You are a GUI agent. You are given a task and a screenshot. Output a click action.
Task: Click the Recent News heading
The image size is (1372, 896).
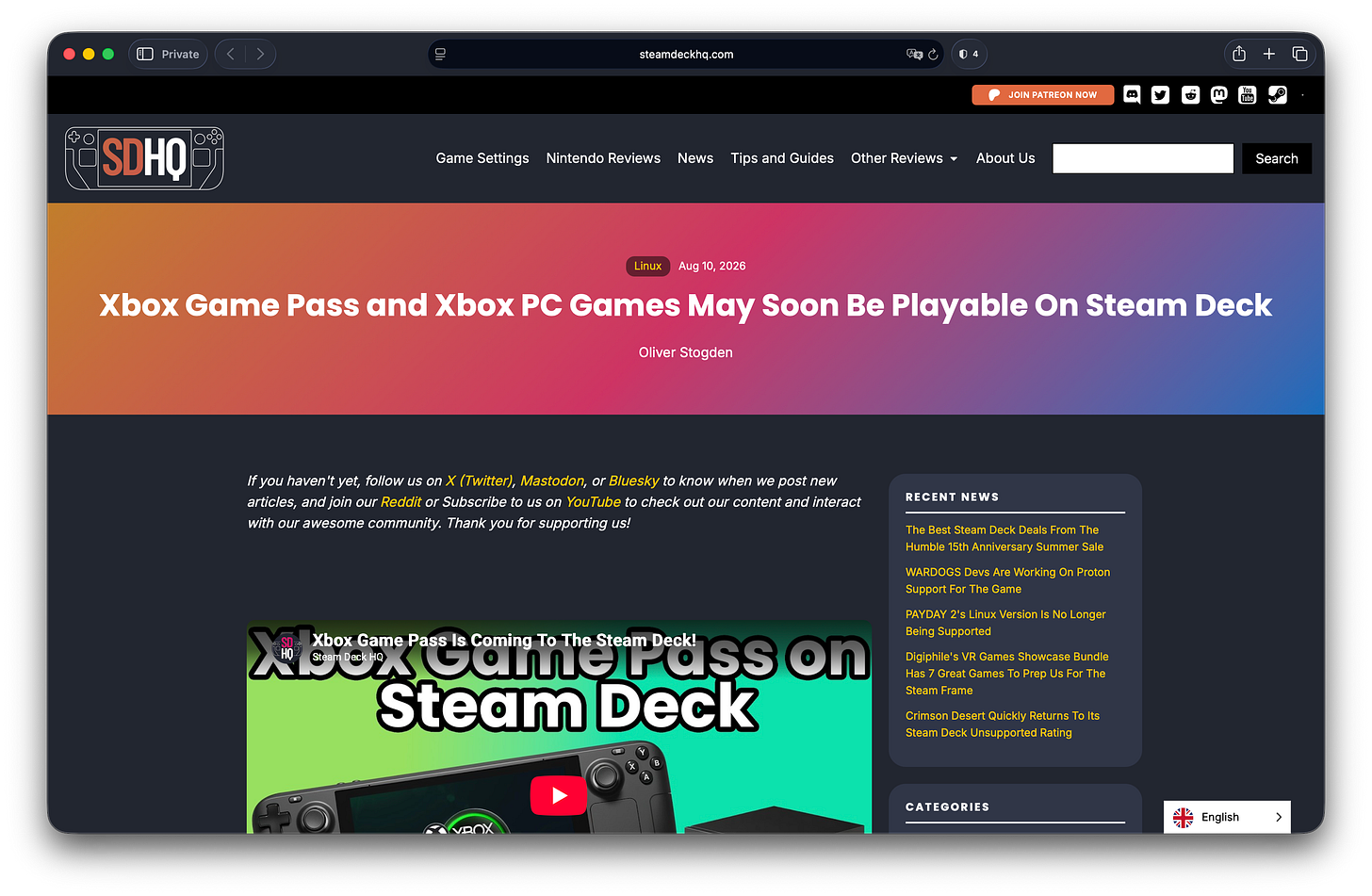tap(952, 497)
